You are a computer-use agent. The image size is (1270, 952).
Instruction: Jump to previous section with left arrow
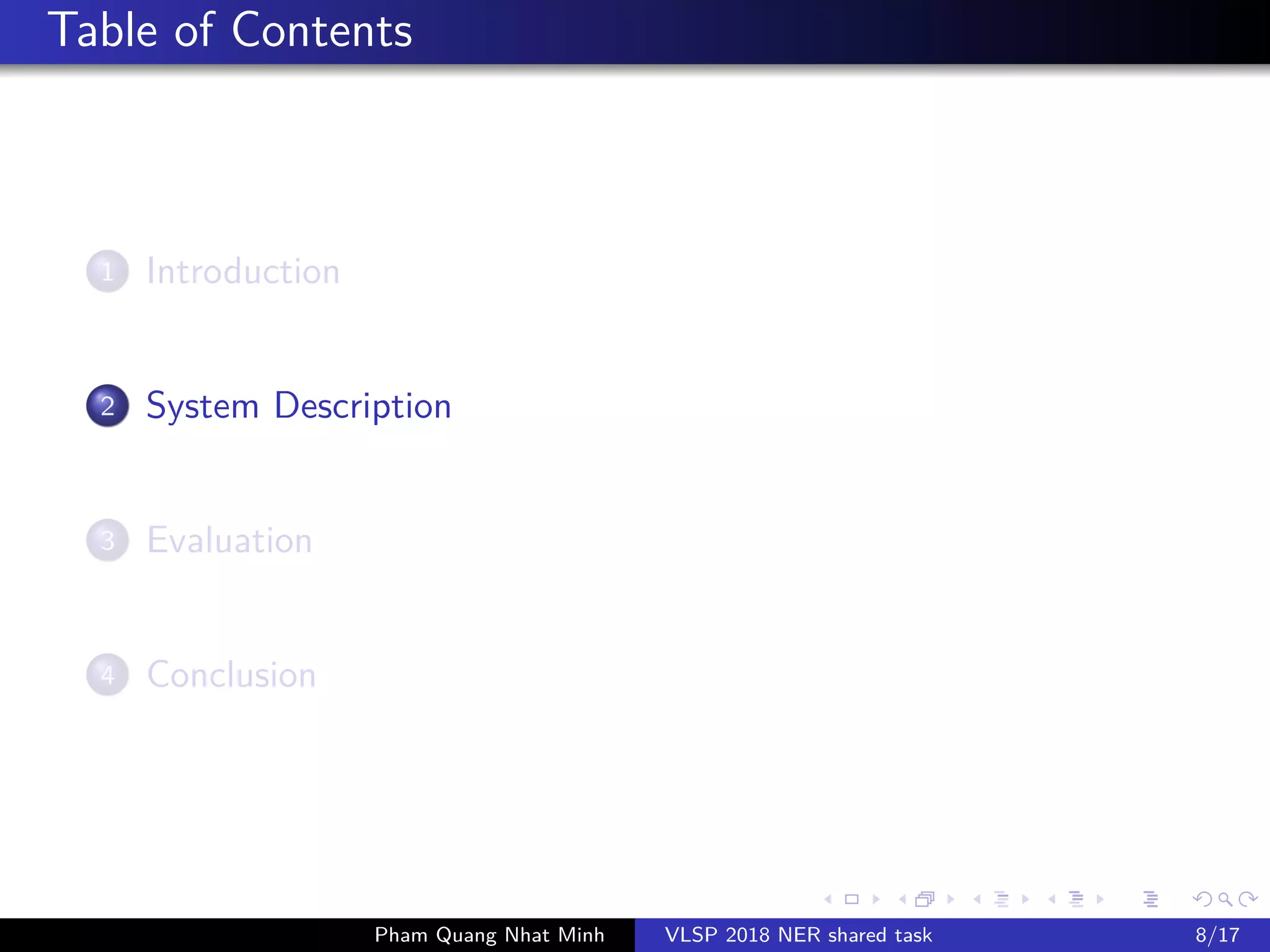(x=1052, y=899)
